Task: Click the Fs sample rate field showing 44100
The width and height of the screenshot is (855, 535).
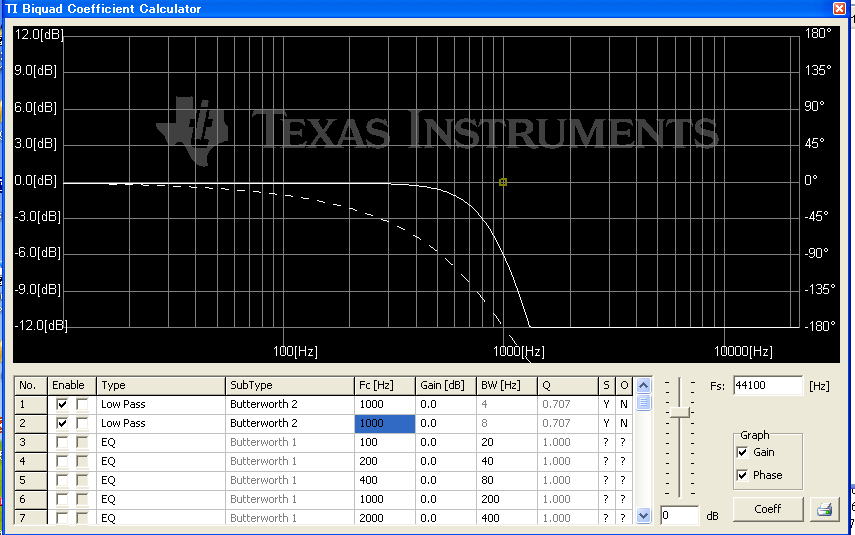Action: tap(768, 386)
